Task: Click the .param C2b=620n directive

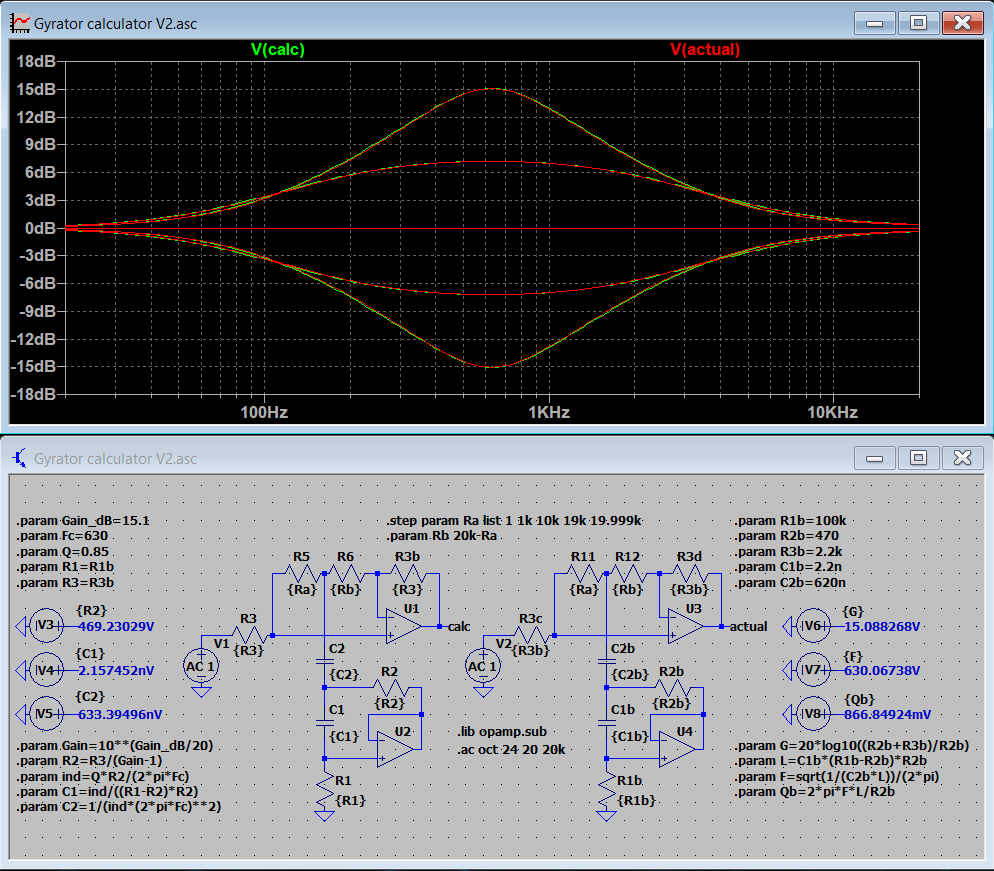Action: click(791, 583)
